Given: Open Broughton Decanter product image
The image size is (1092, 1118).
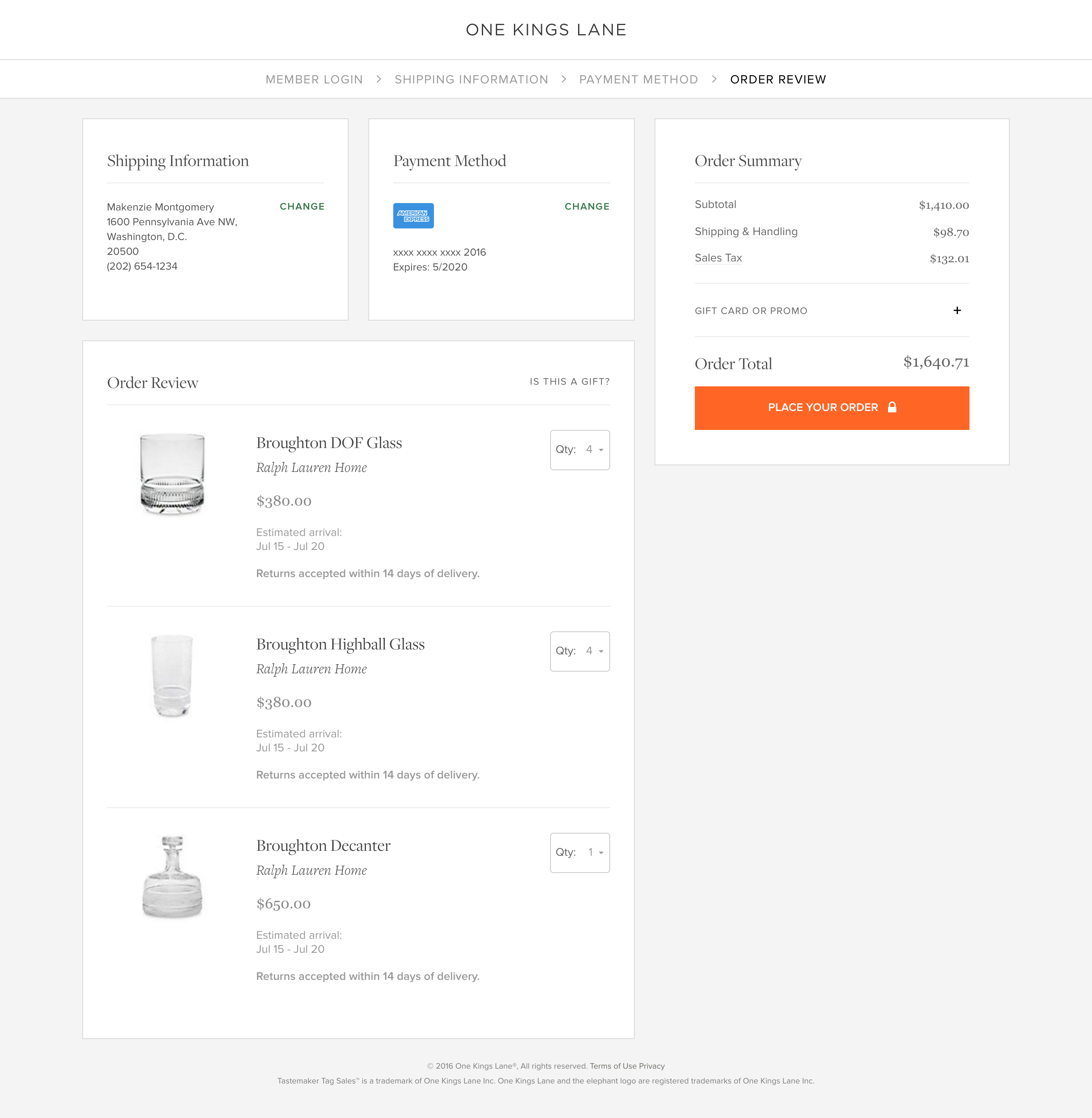Looking at the screenshot, I should click(x=172, y=877).
